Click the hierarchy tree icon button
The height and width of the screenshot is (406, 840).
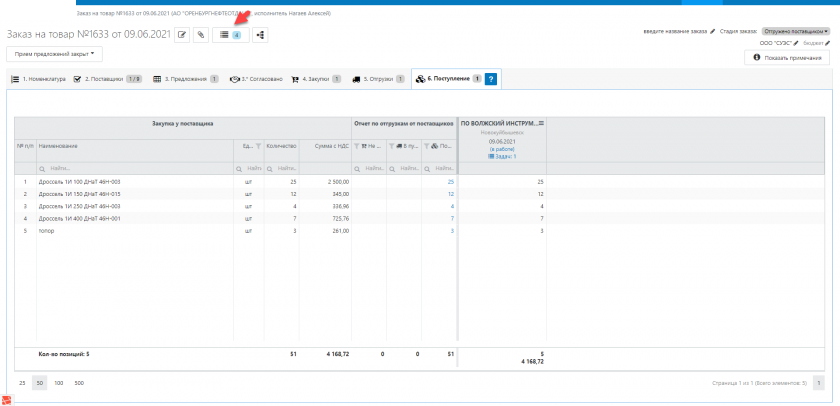(x=261, y=35)
